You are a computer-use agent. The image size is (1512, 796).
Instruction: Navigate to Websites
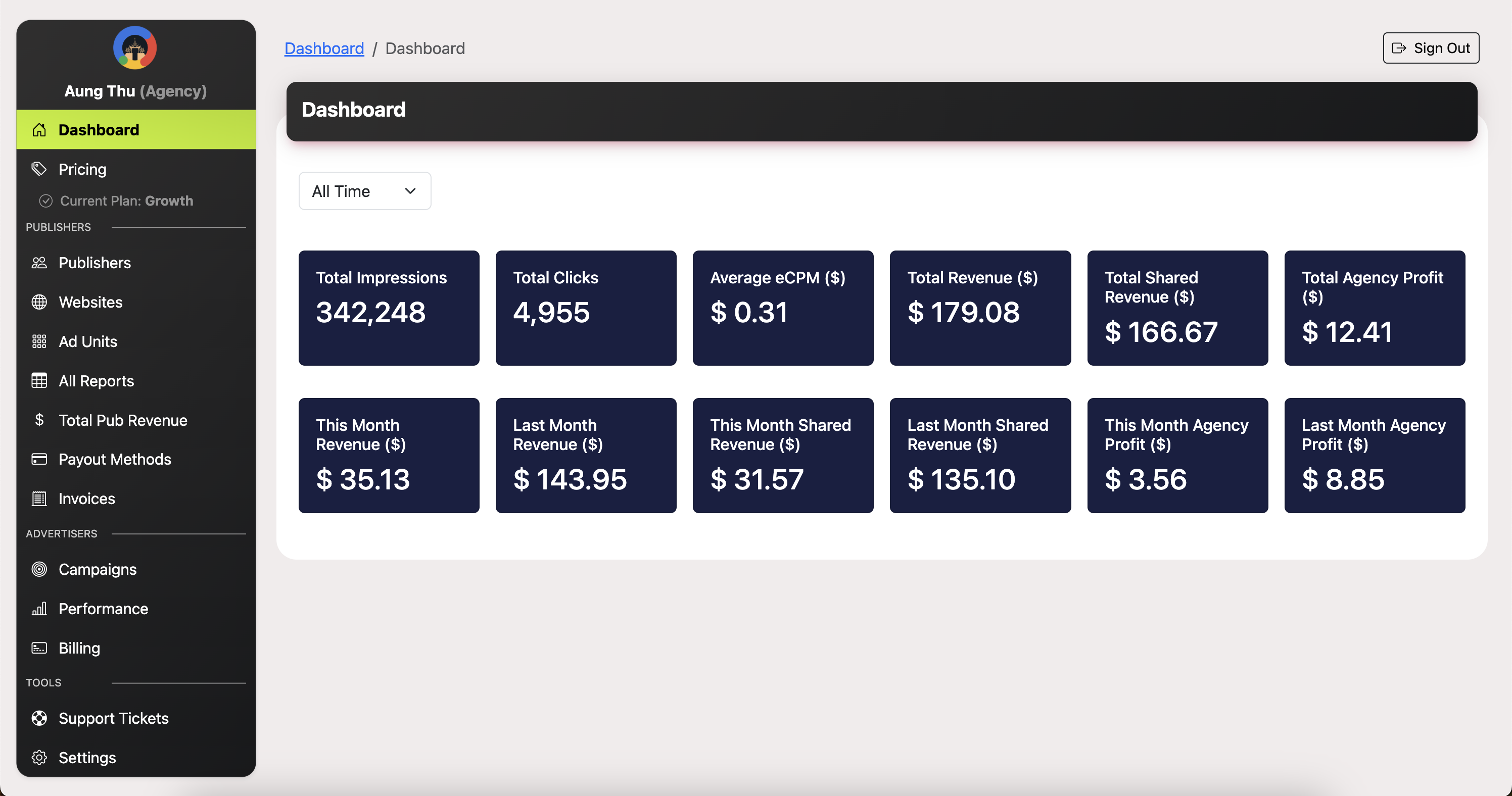point(136,302)
